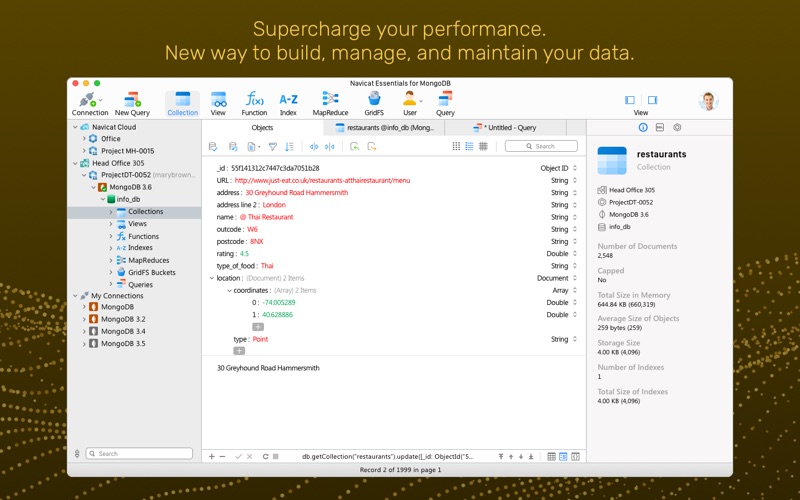800x500 pixels.
Task: Switch to grid view in top toolbar
Action: tap(457, 146)
